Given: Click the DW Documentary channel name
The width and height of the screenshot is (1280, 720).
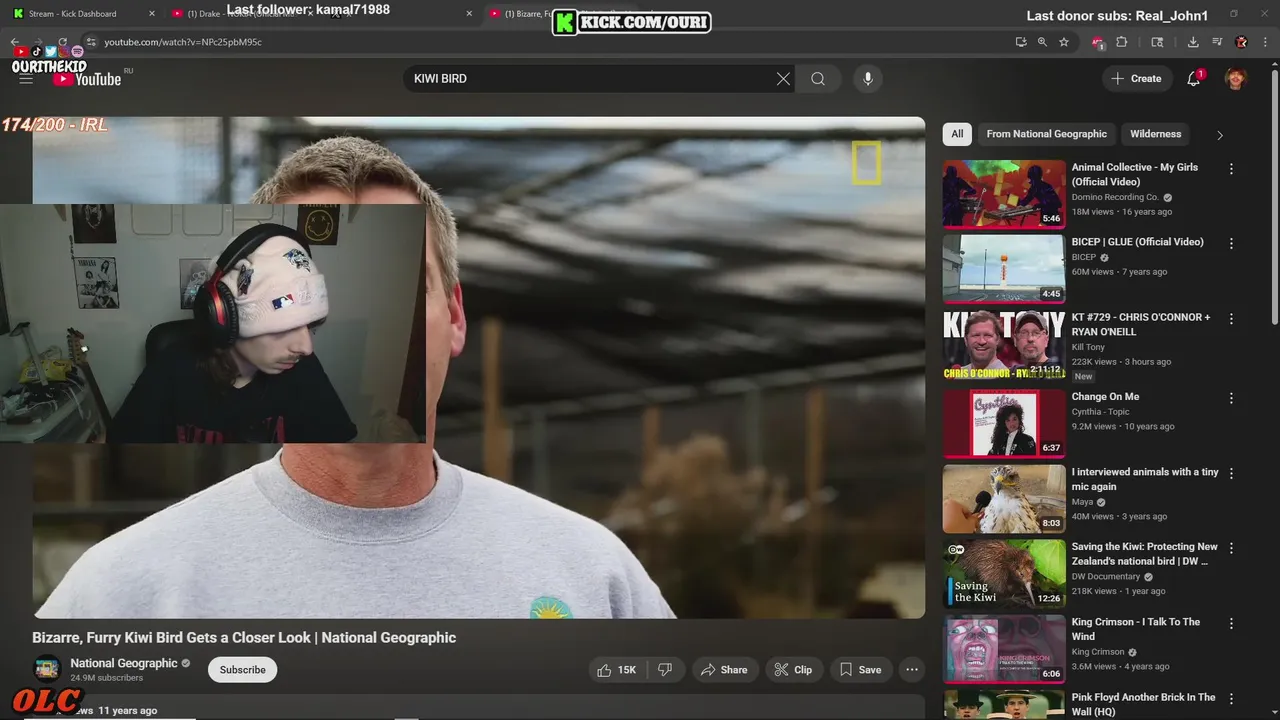Looking at the screenshot, I should (1106, 577).
